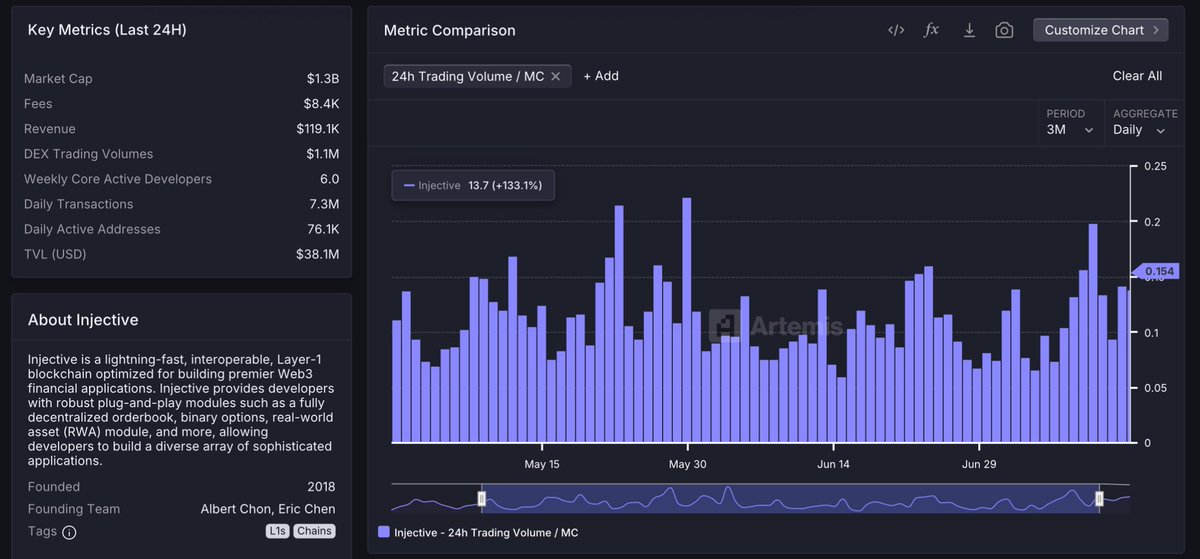Take a chart snapshot with camera icon
The image size is (1200, 559).
coord(1004,30)
